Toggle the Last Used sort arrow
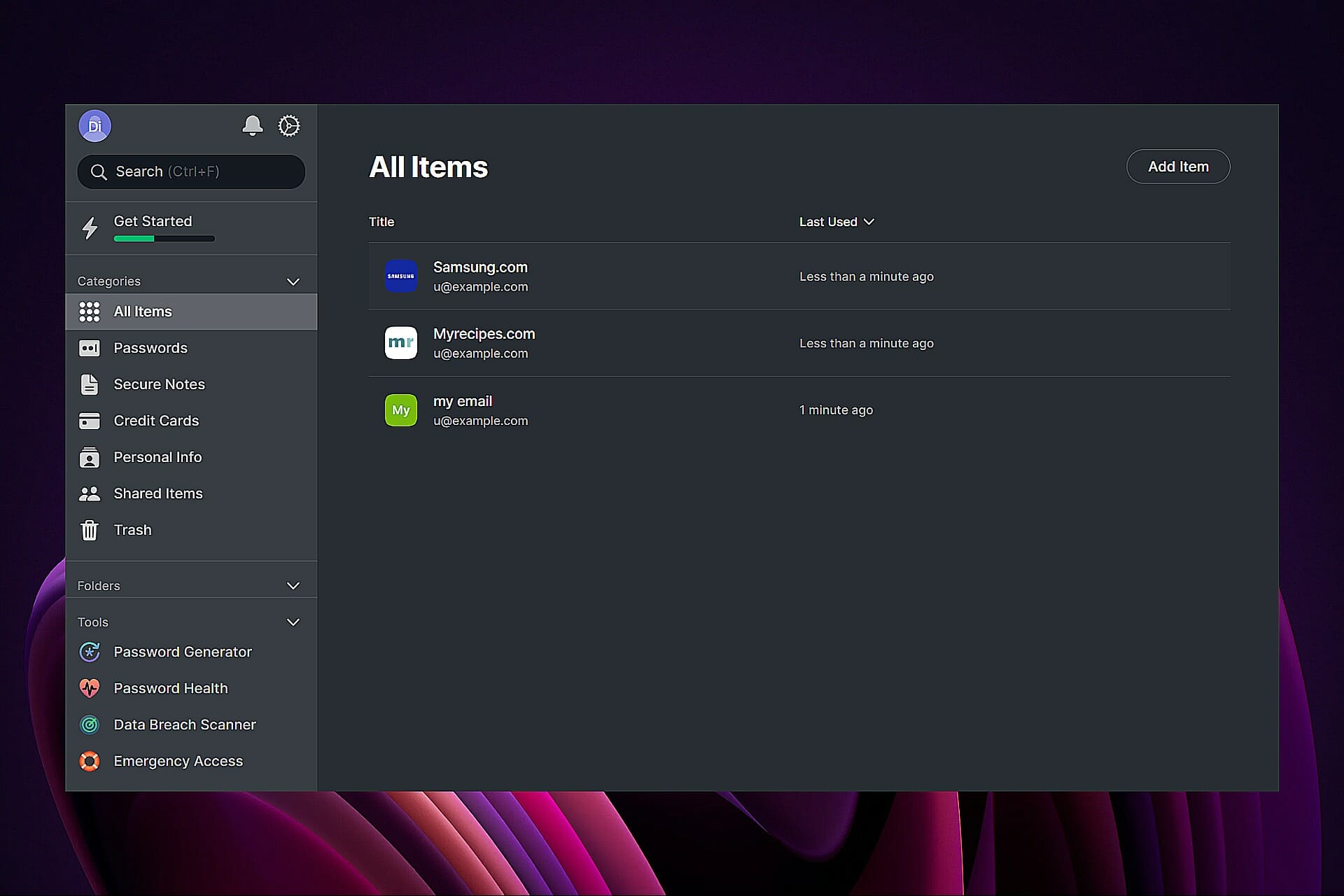 869,222
